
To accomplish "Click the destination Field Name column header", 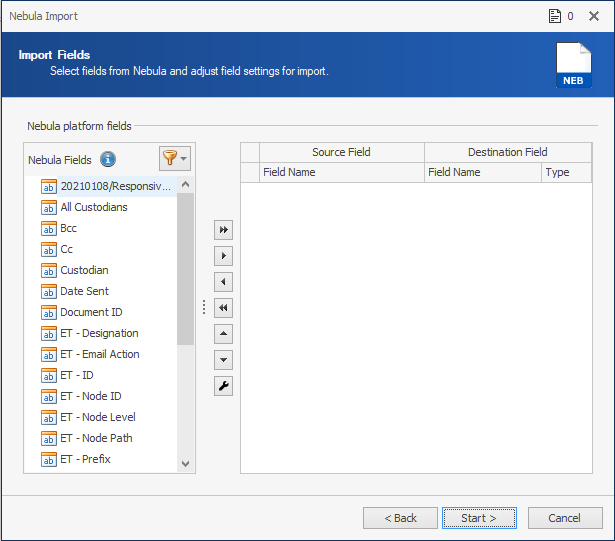I will (483, 172).
